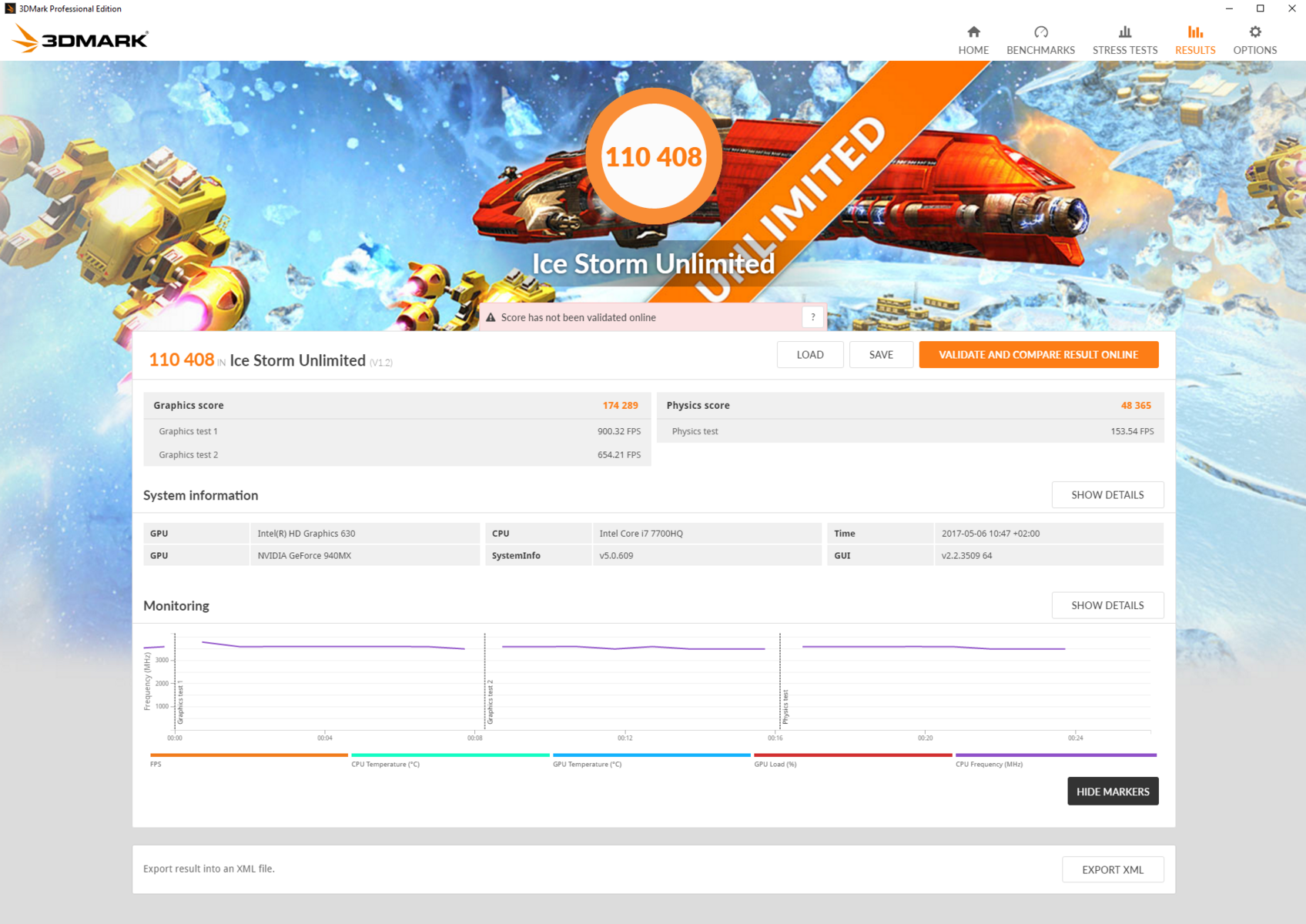Viewport: 1306px width, 924px height.
Task: Save the current benchmark result
Action: click(x=881, y=355)
